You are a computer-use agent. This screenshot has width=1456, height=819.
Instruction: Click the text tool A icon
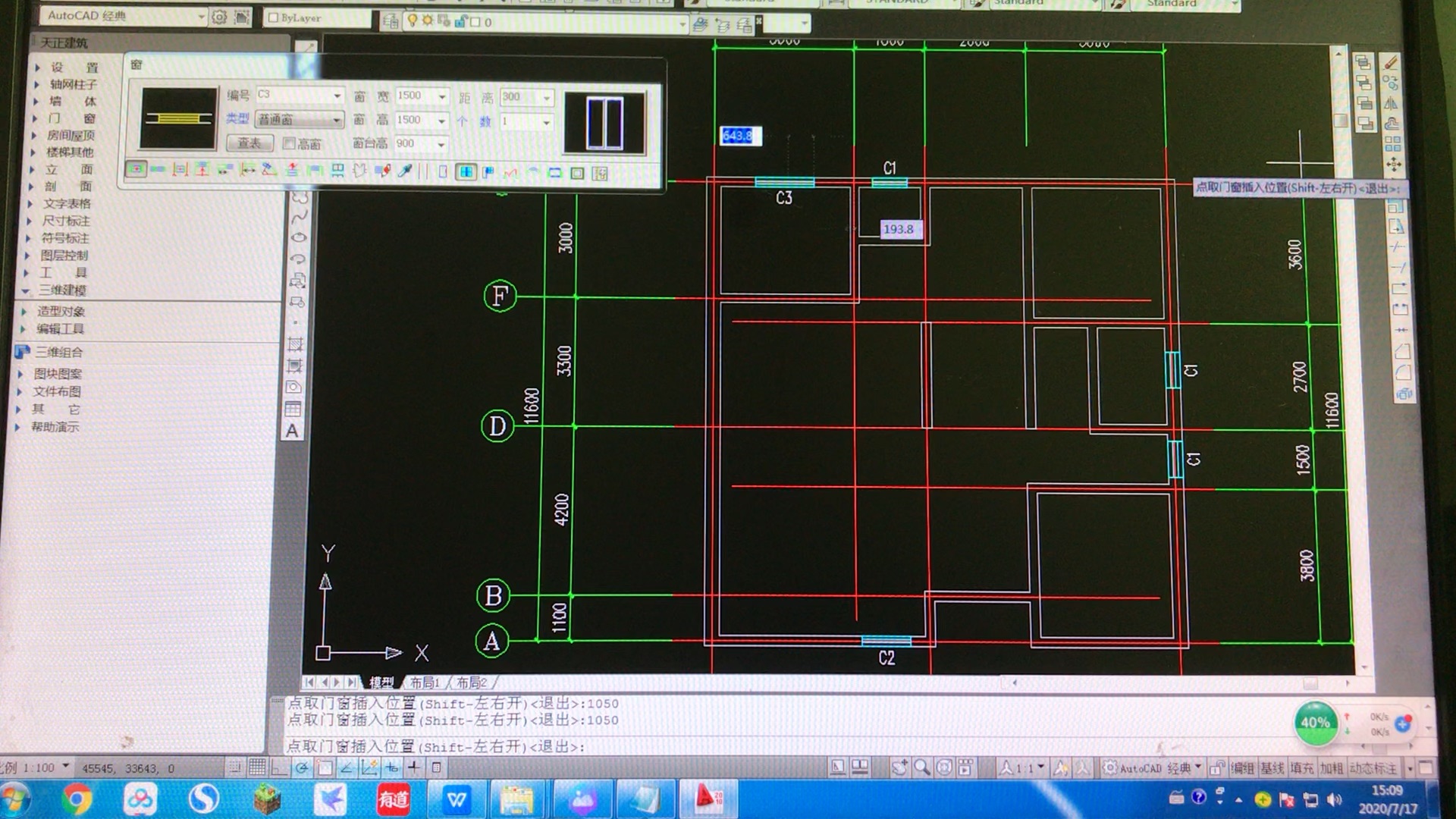pyautogui.click(x=292, y=431)
